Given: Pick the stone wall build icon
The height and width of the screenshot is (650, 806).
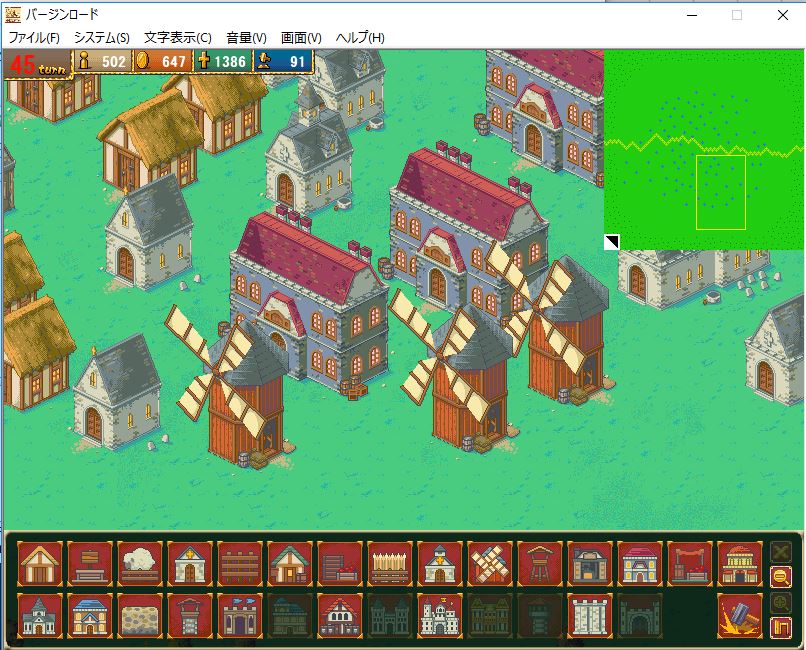Looking at the screenshot, I should coord(590,616).
